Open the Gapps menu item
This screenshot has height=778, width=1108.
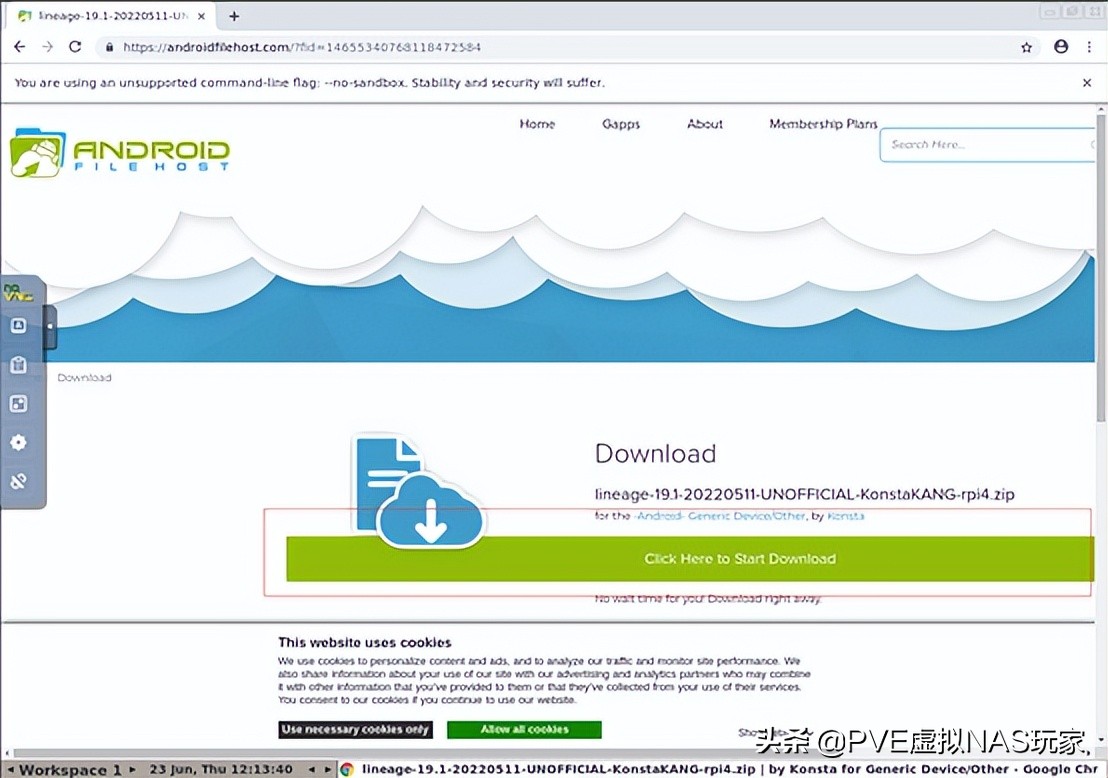click(x=620, y=124)
